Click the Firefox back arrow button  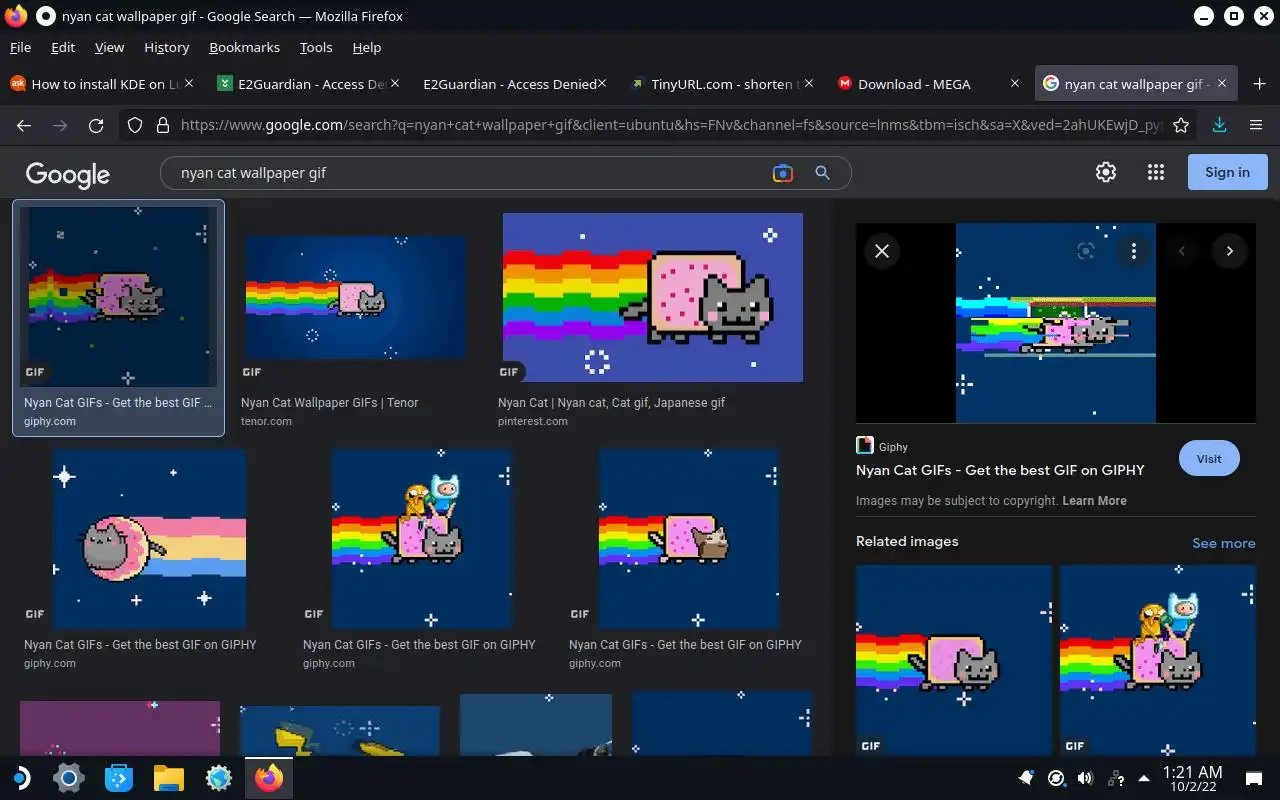(24, 125)
